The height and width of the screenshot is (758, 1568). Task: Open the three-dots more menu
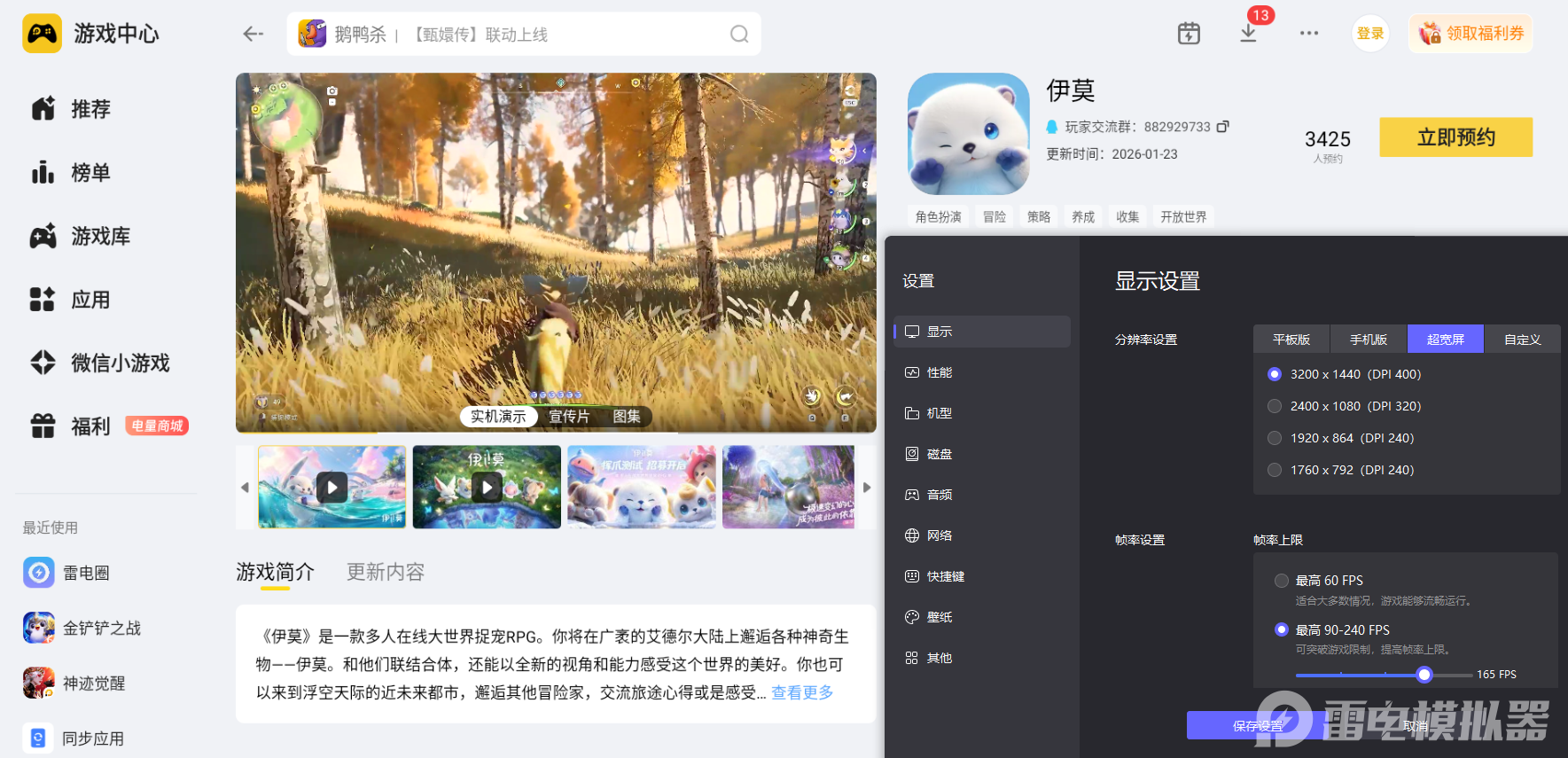pos(1309,34)
